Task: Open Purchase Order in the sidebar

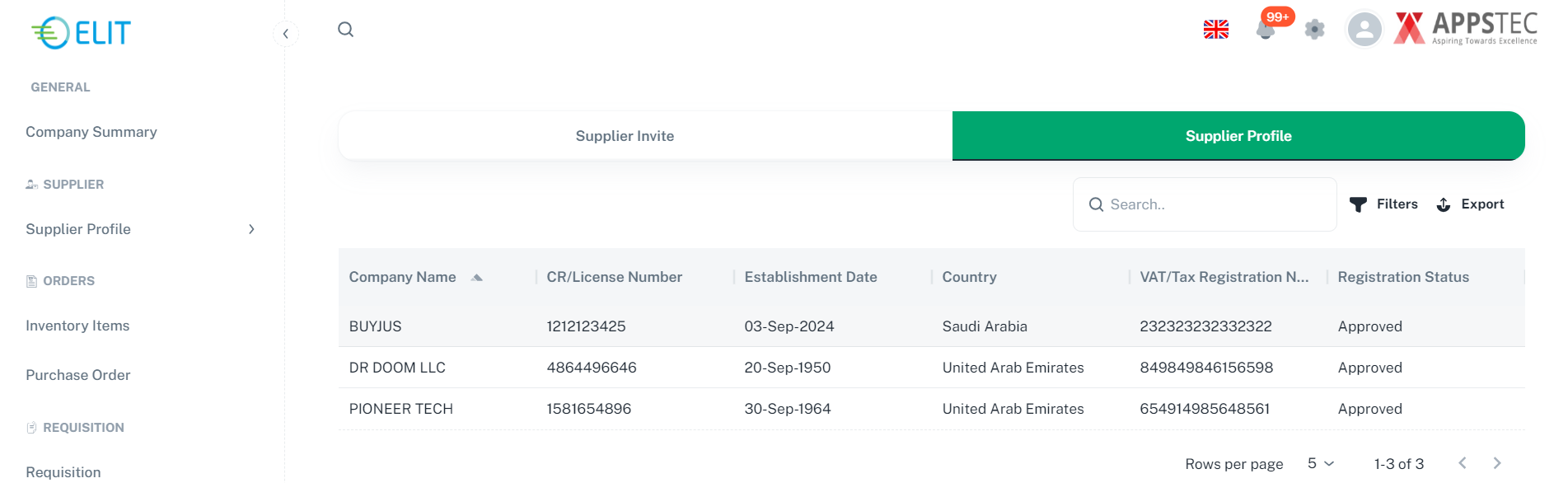Action: (x=78, y=375)
